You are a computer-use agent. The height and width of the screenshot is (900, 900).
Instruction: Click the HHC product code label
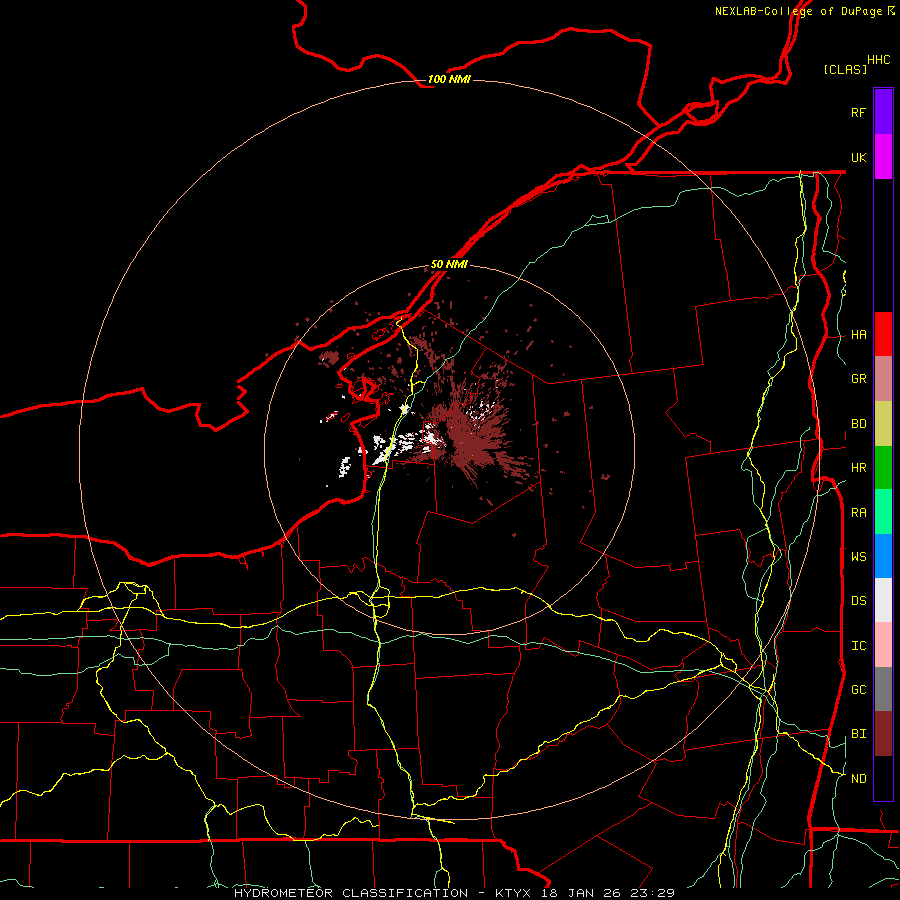(x=879, y=60)
